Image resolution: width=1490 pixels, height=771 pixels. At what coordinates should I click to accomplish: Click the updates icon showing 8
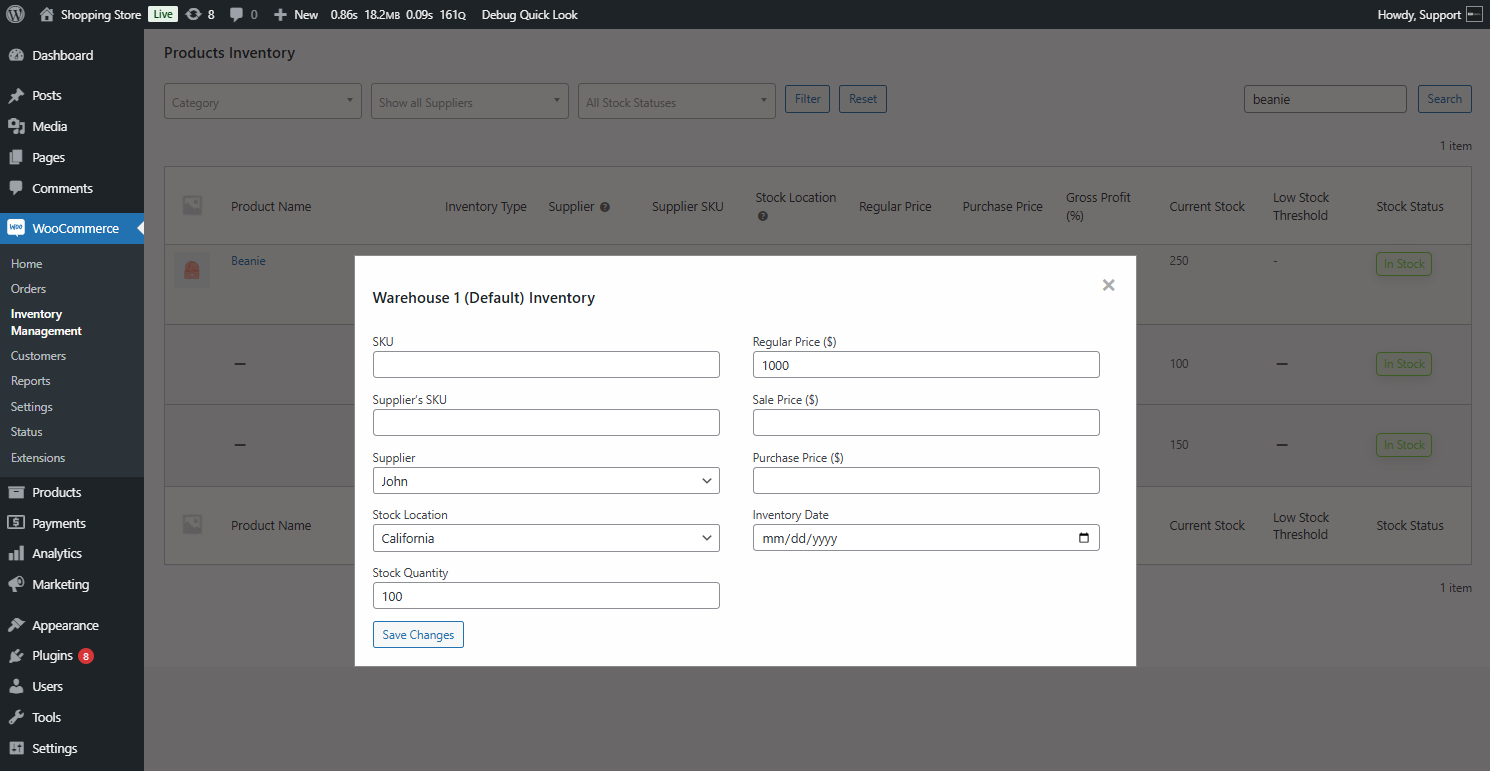click(x=194, y=15)
